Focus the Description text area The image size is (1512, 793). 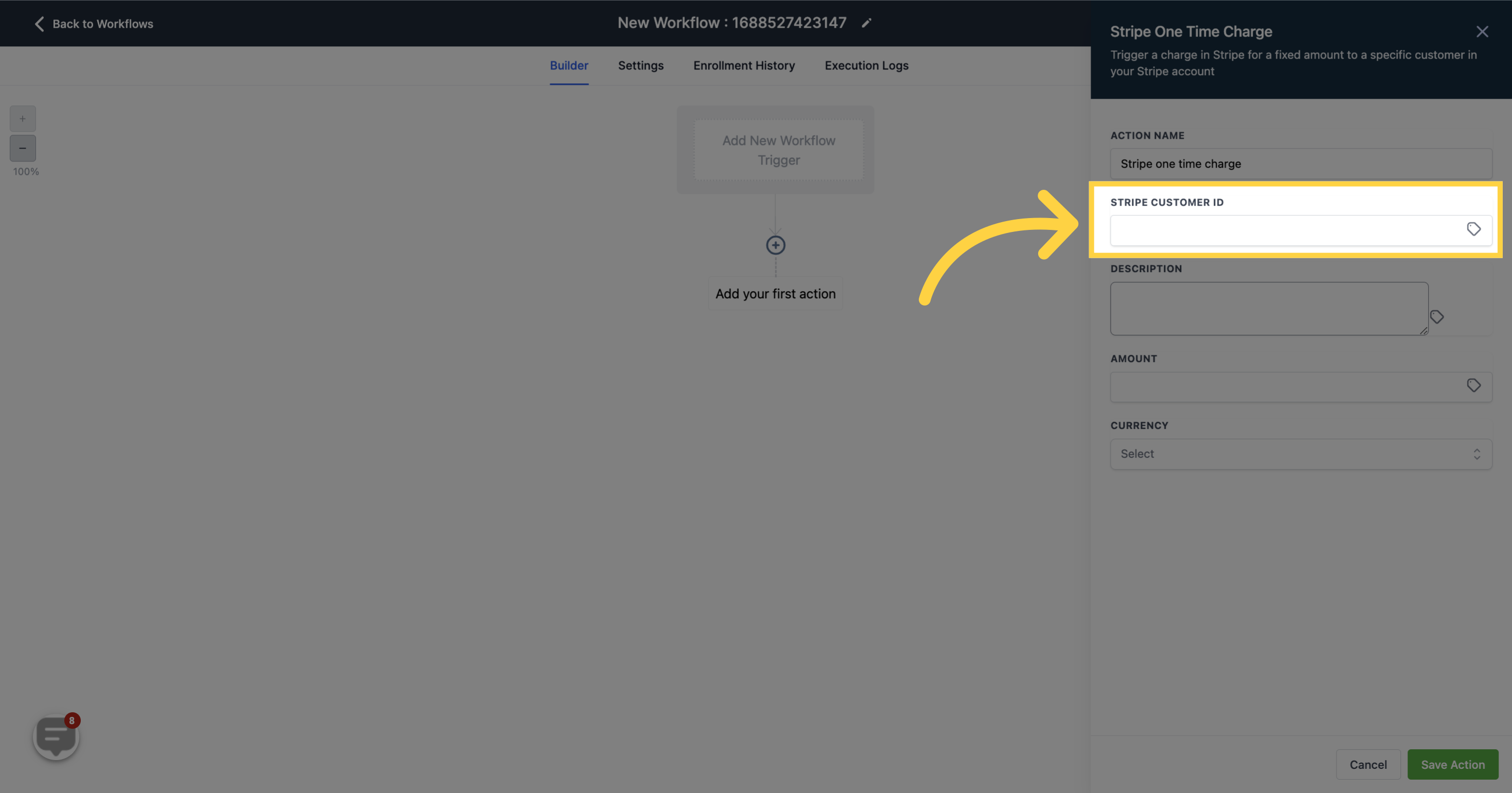(1269, 309)
